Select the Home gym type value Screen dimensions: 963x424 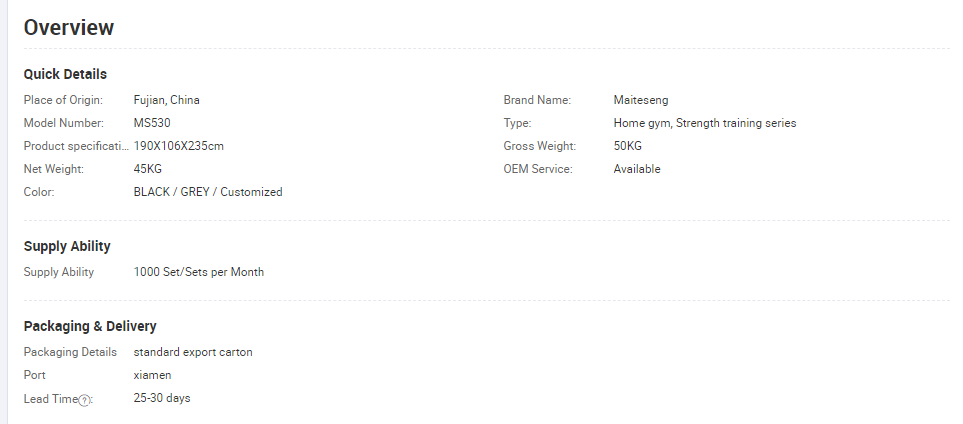(x=704, y=123)
